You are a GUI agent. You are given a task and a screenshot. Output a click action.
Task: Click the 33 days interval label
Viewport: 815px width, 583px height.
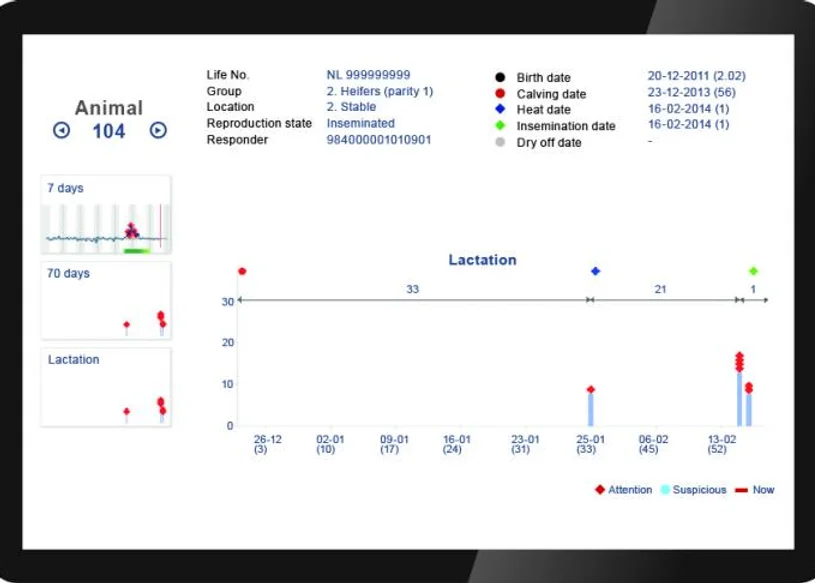pyautogui.click(x=412, y=289)
